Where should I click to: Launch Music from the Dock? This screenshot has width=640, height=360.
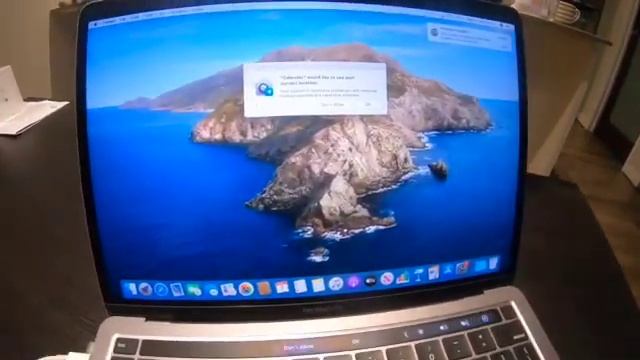pos(336,283)
